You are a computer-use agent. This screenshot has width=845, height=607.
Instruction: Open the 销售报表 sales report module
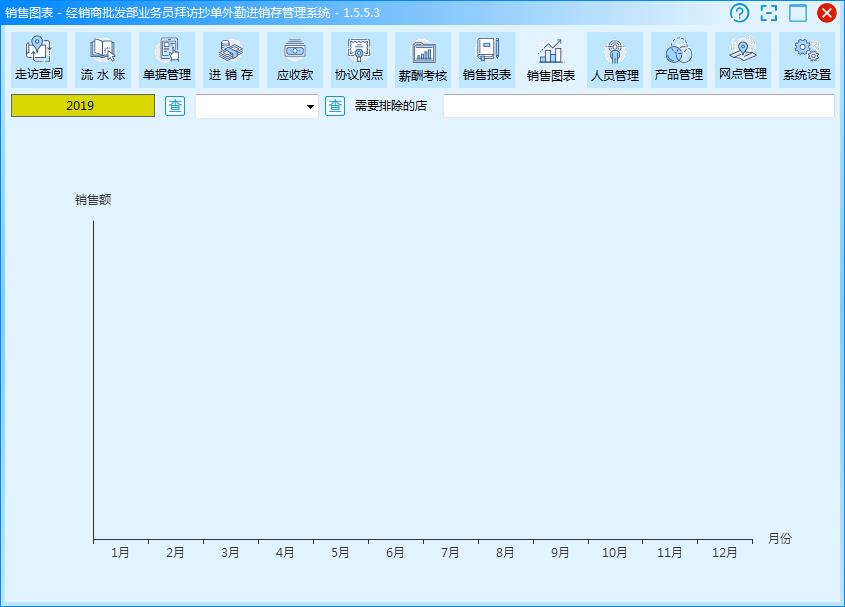click(x=487, y=60)
